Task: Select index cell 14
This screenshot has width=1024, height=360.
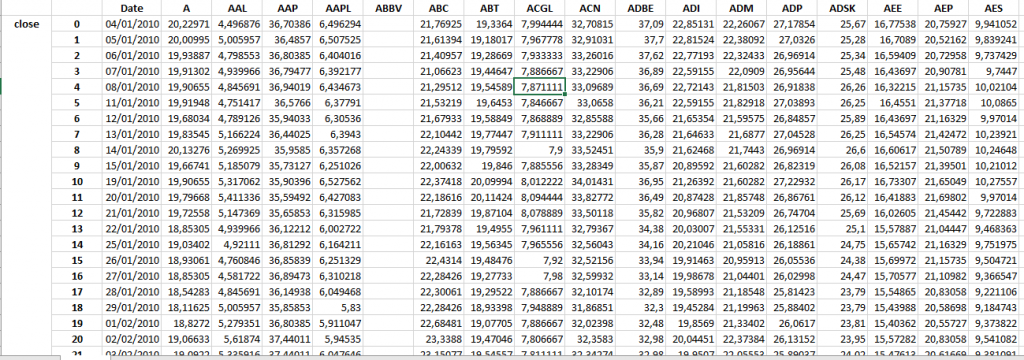Action: point(77,244)
